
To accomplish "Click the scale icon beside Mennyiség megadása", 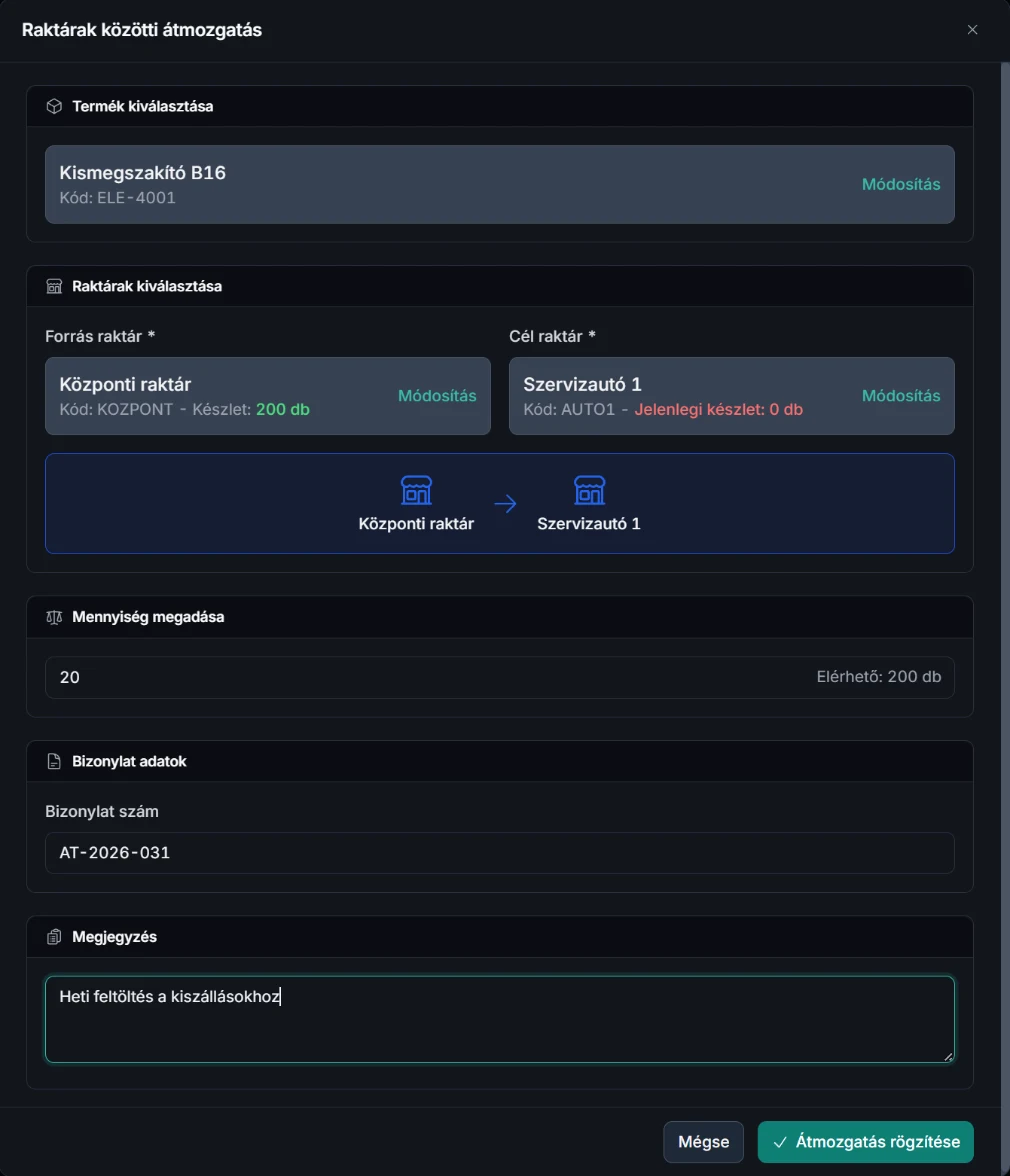I will [x=54, y=617].
